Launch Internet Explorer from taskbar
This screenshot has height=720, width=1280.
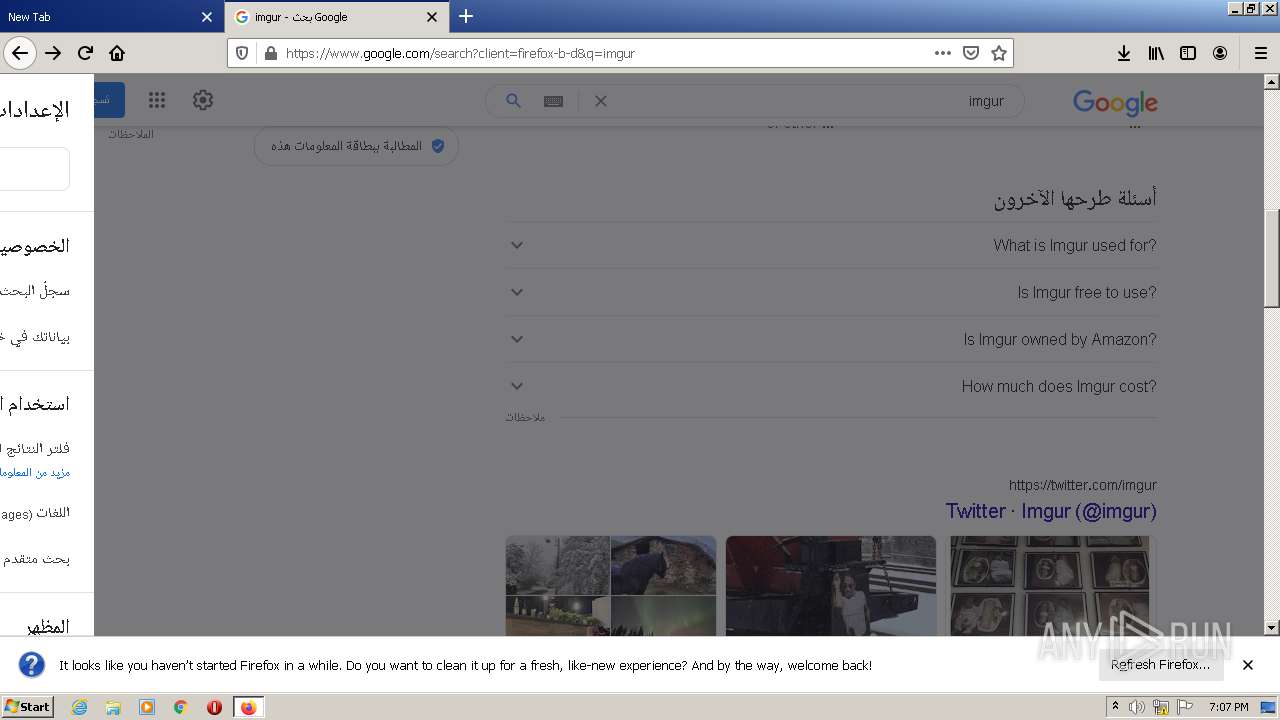pos(79,707)
